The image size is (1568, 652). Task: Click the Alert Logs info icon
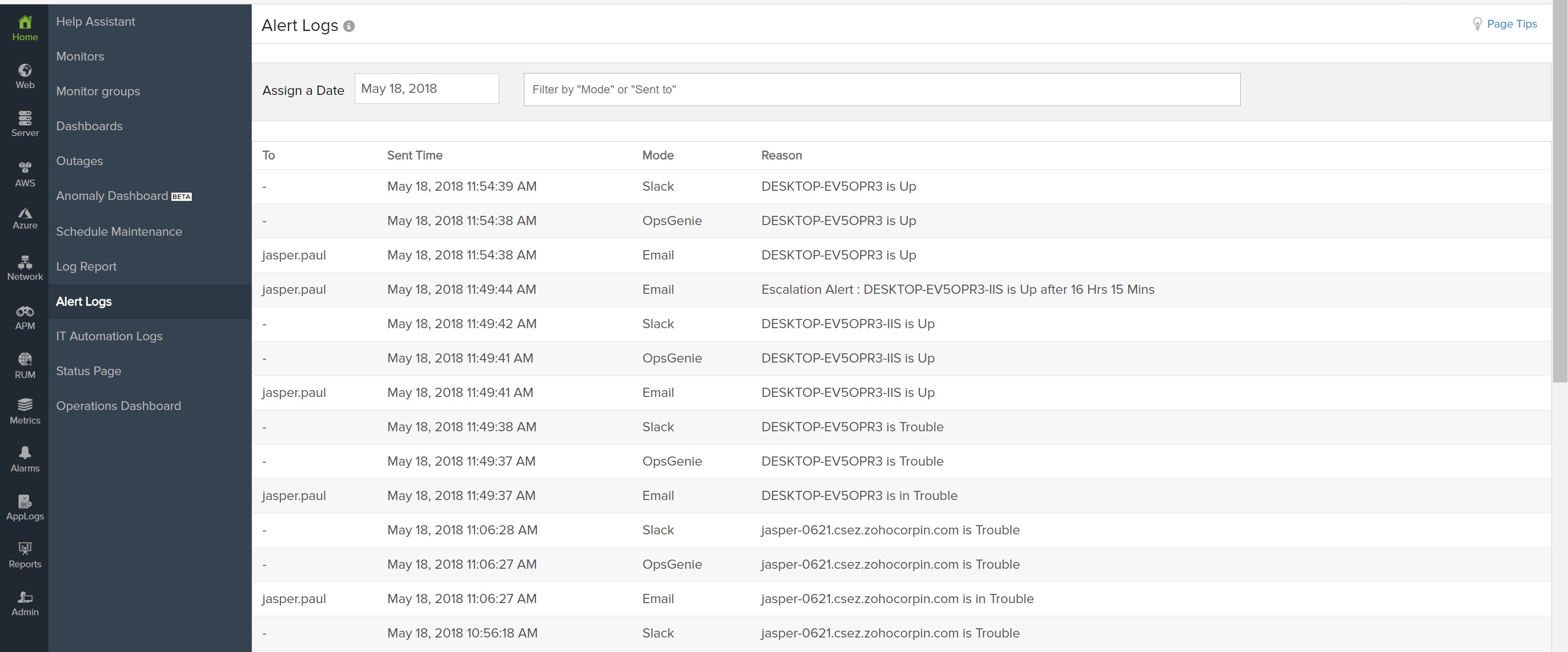coord(349,26)
